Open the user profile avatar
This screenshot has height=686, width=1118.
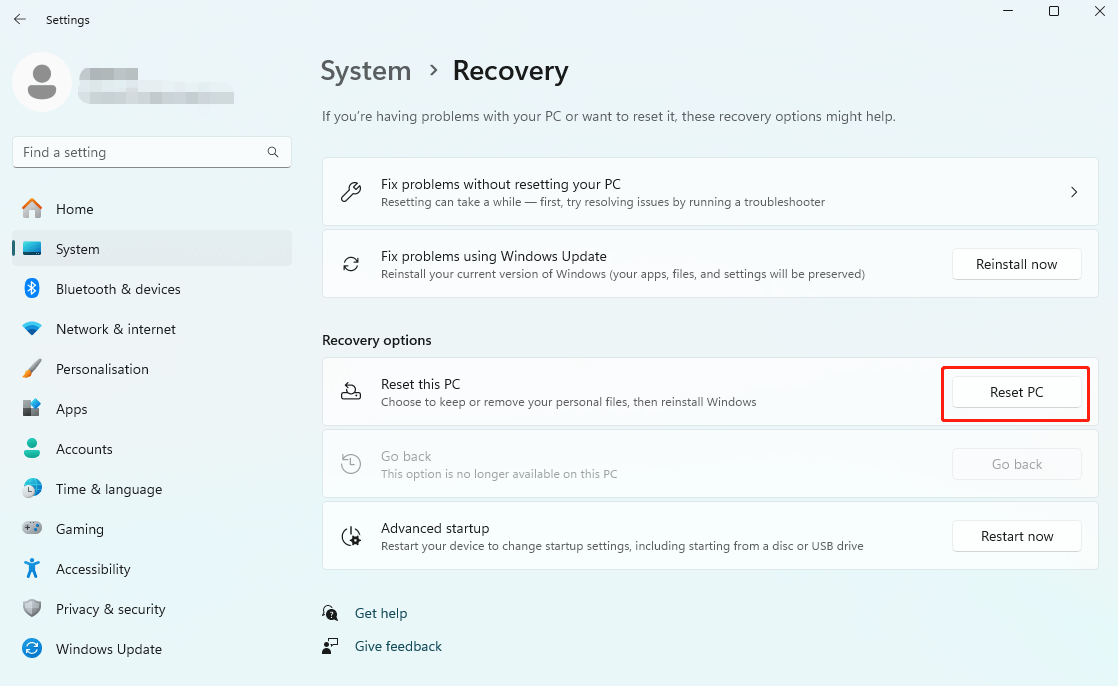pos(41,82)
